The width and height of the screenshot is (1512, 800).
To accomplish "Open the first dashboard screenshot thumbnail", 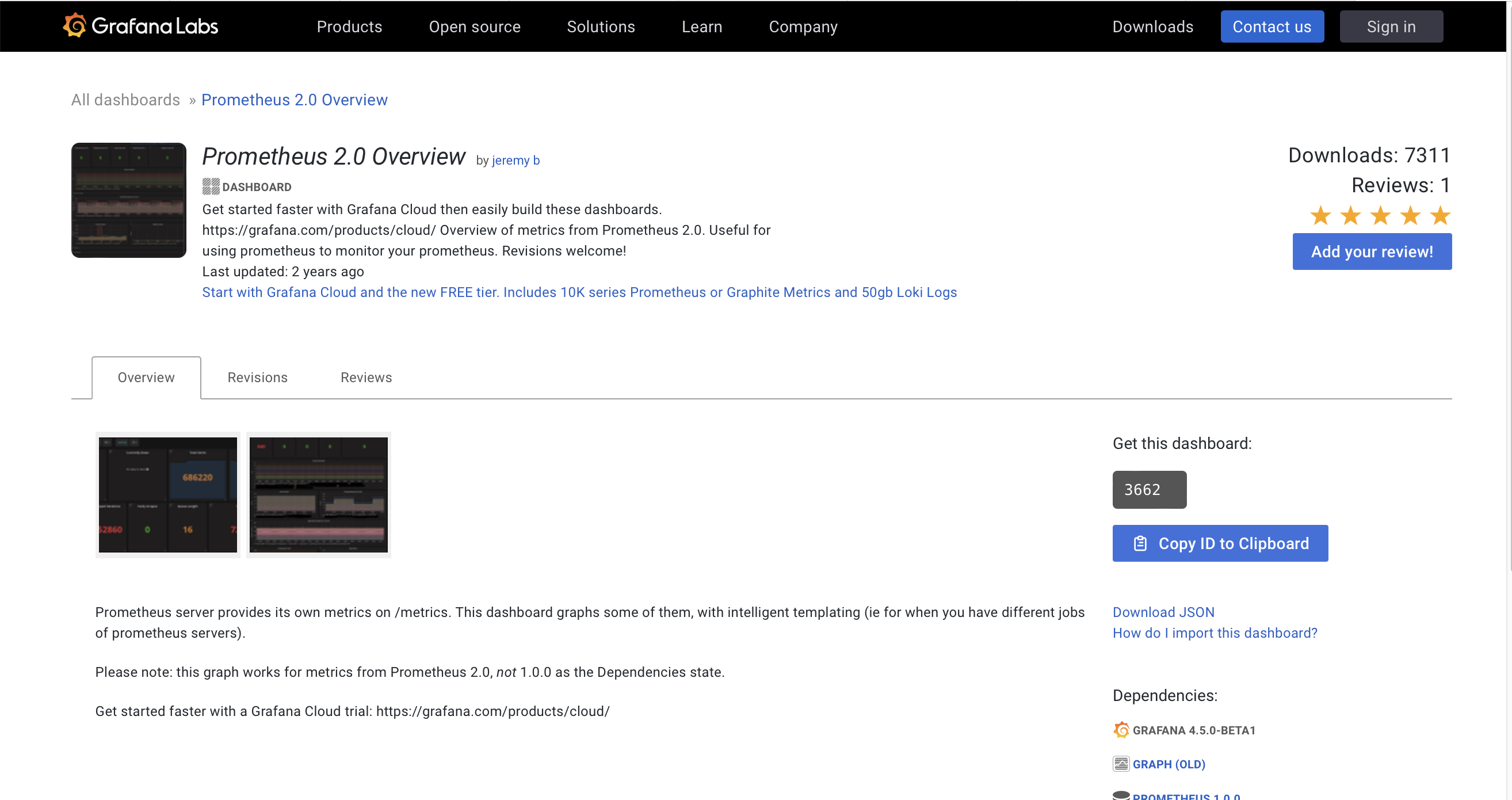I will tap(168, 494).
